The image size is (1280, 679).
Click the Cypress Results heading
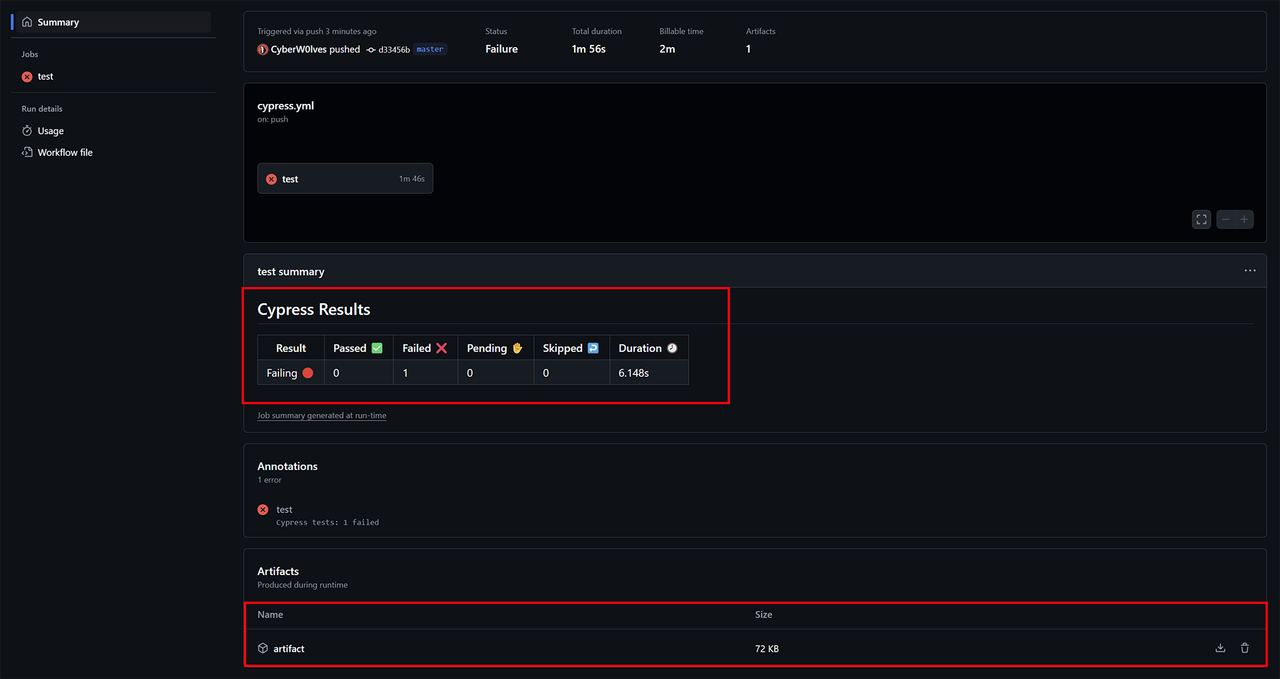click(314, 310)
